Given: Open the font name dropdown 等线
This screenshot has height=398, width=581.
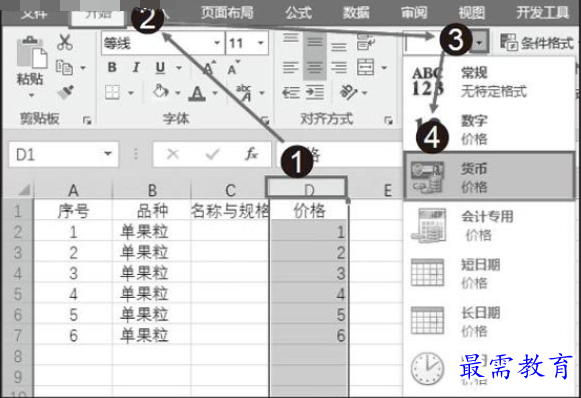Looking at the screenshot, I should [x=218, y=43].
